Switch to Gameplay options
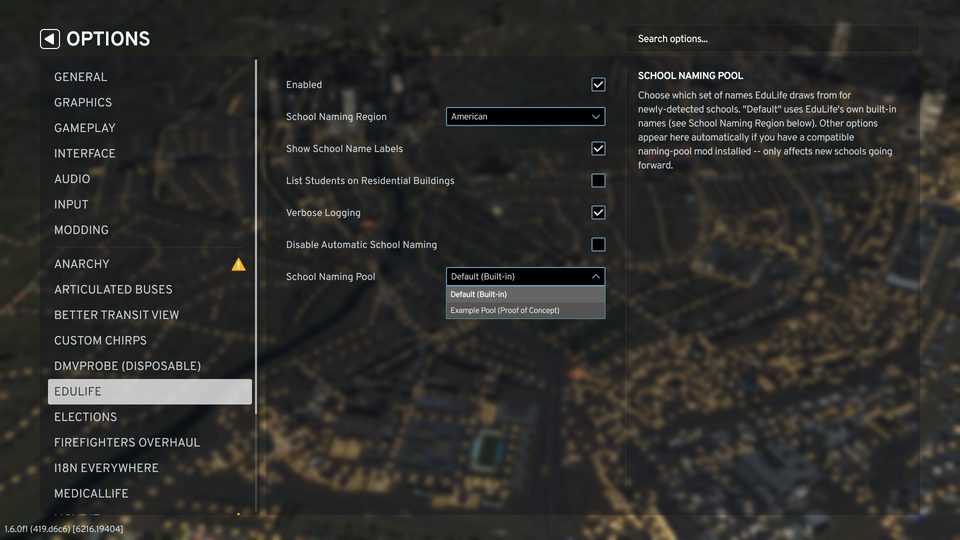 pyautogui.click(x=149, y=128)
